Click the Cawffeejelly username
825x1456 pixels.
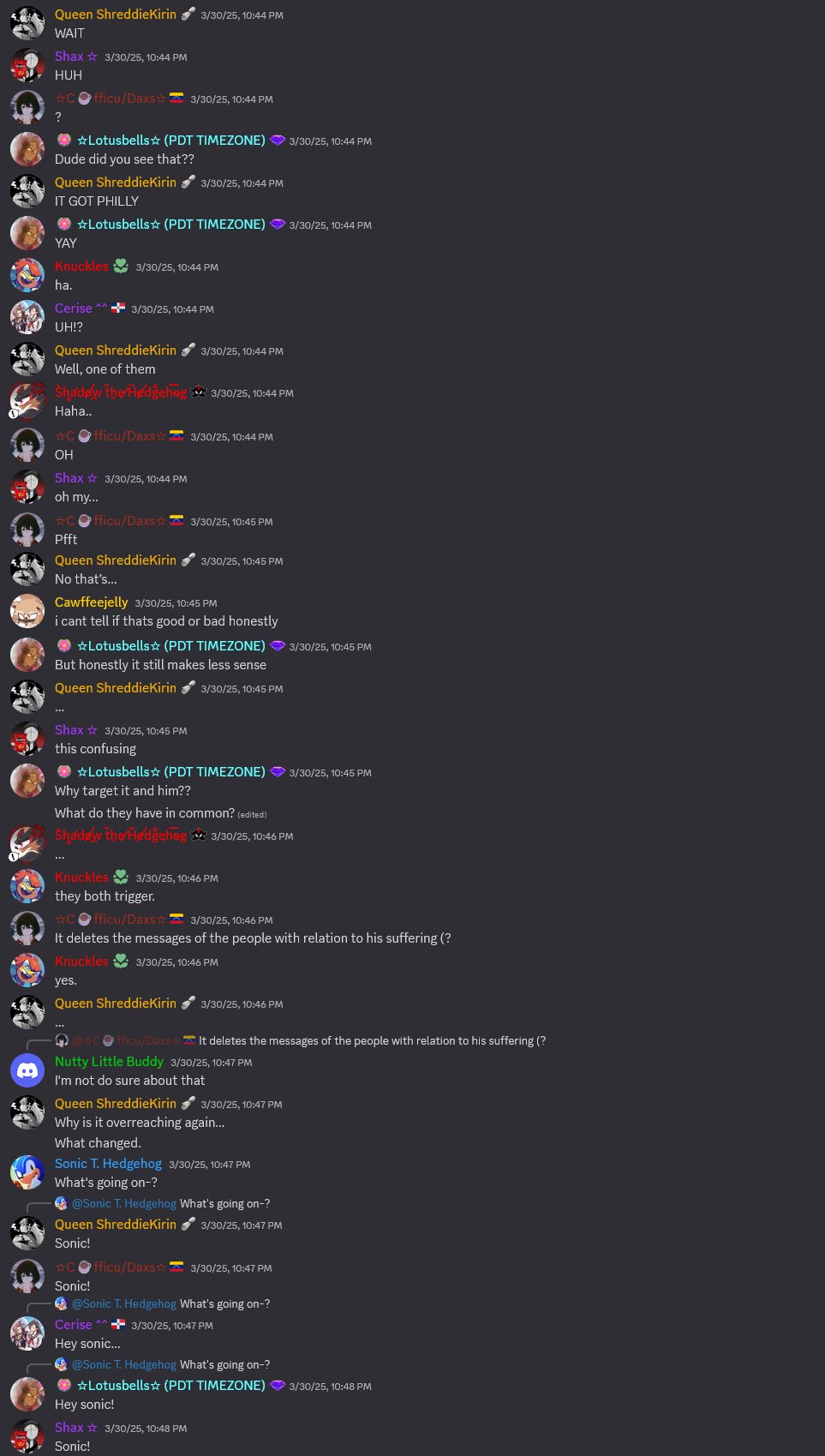click(x=91, y=602)
